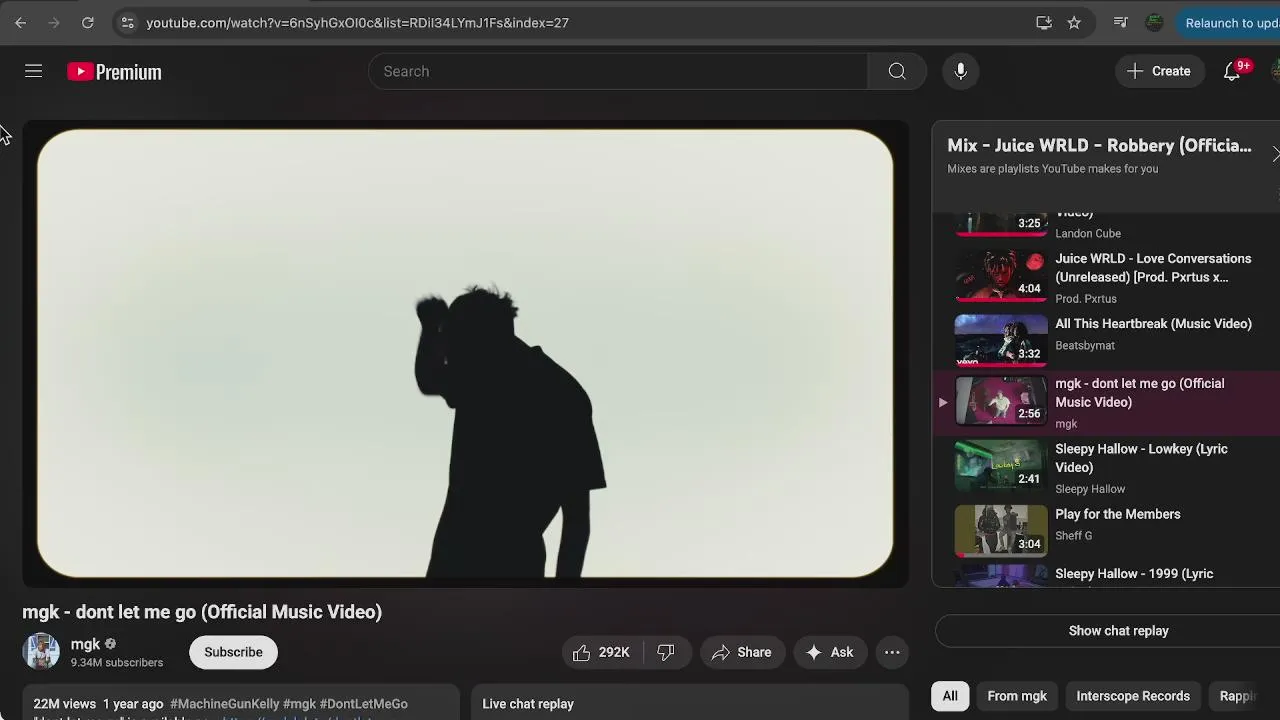Reload the page
The image size is (1280, 720).
point(88,22)
